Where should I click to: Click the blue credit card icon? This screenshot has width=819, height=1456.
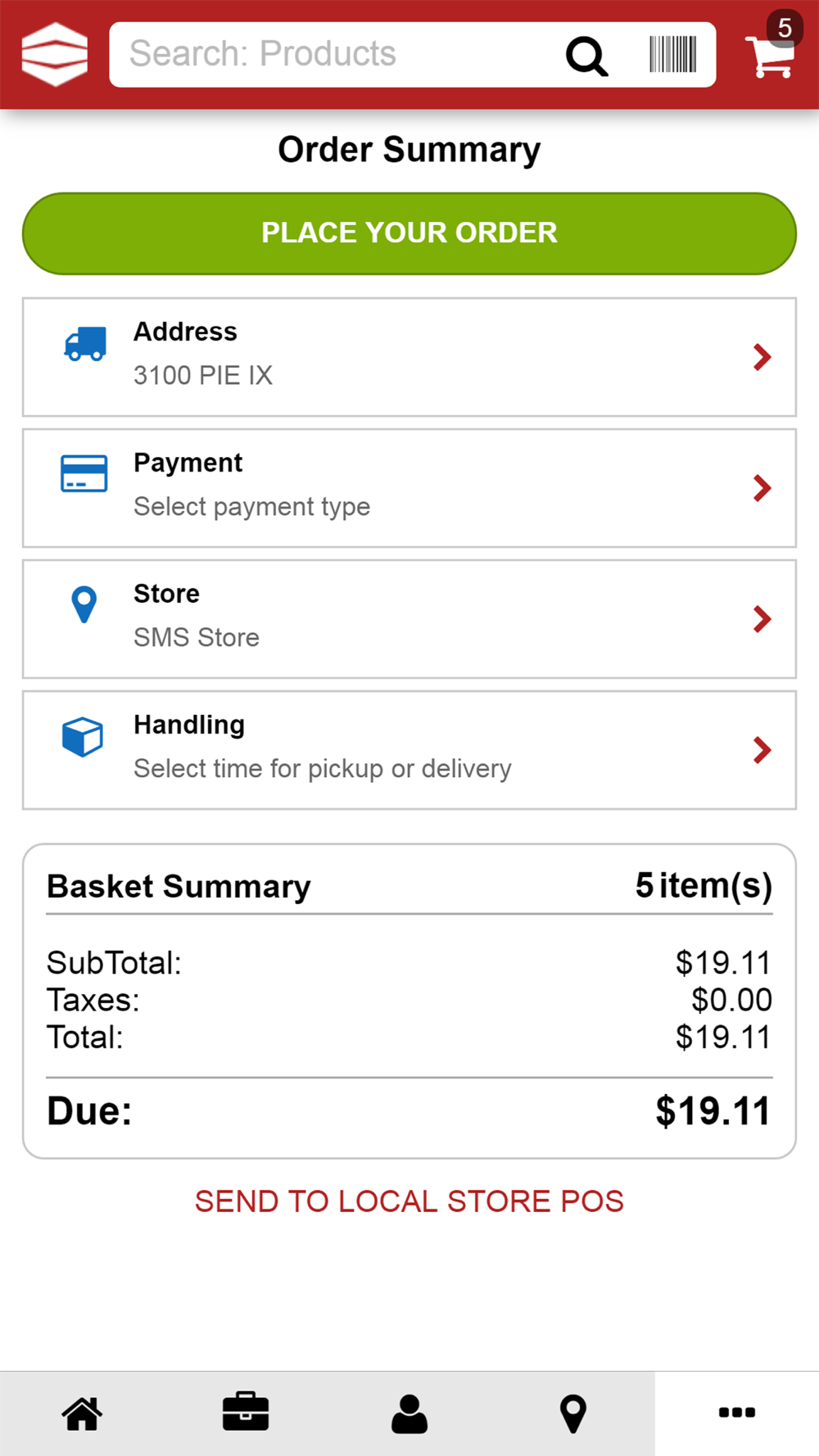click(x=84, y=473)
